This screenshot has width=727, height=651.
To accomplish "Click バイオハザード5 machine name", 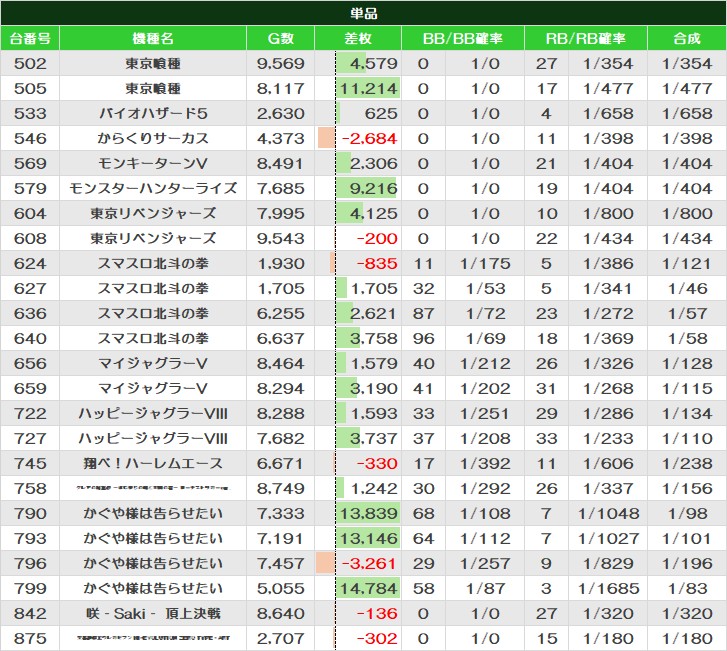I will (153, 114).
